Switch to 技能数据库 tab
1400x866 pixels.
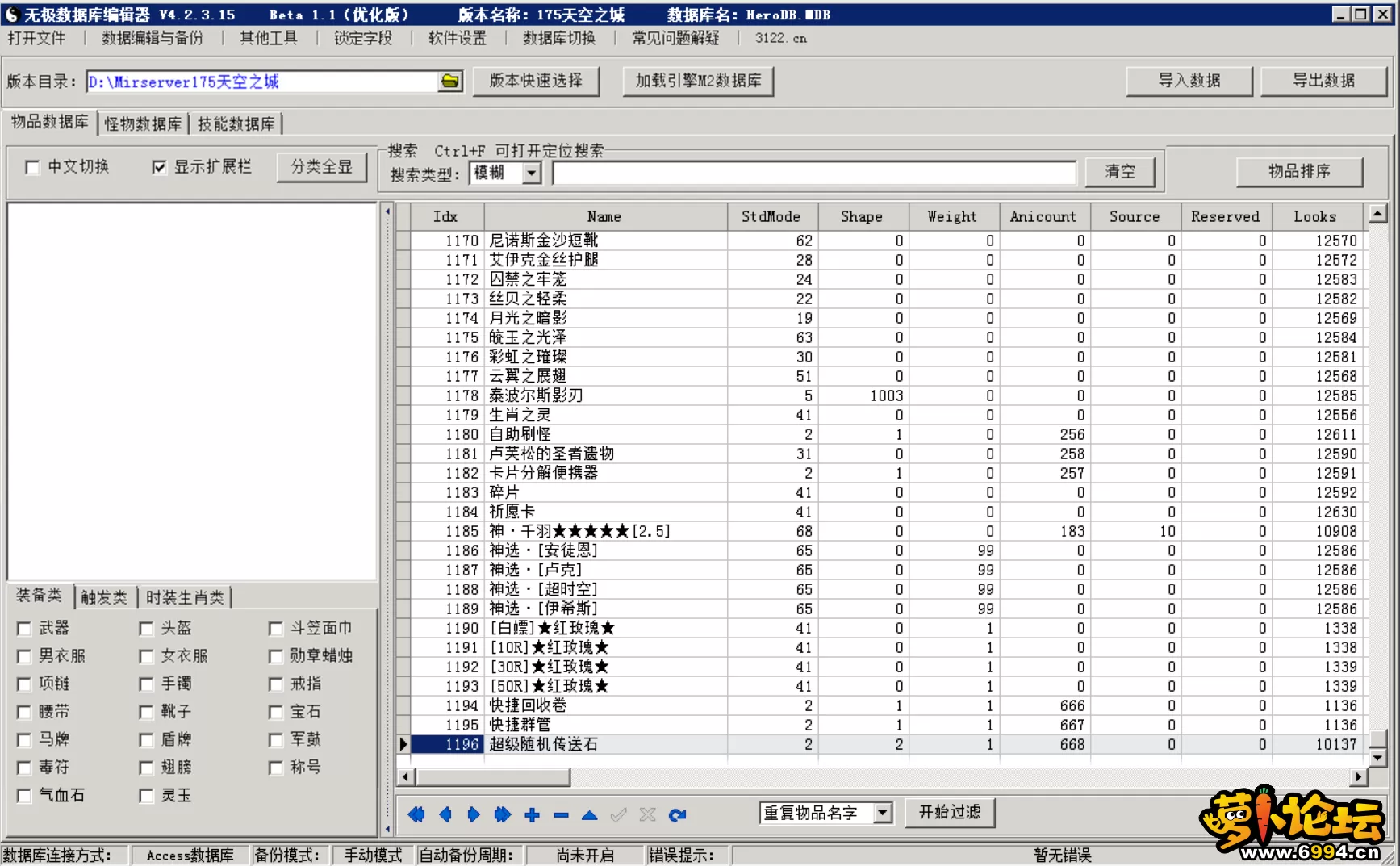pyautogui.click(x=236, y=123)
